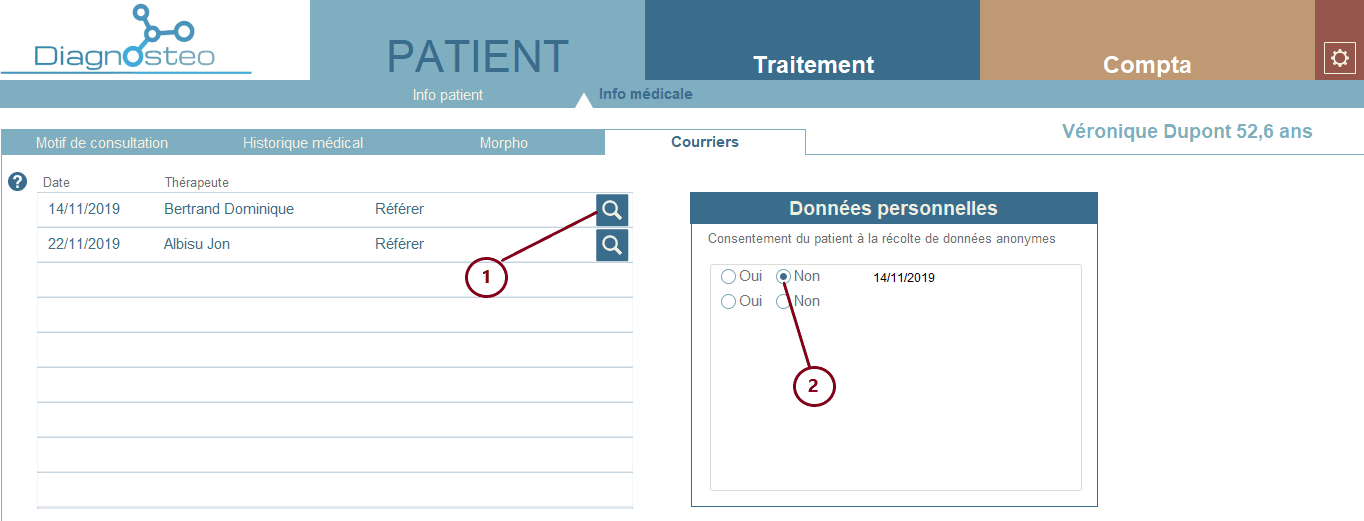
Task: Open the Info patient sub-tab
Action: pyautogui.click(x=448, y=95)
